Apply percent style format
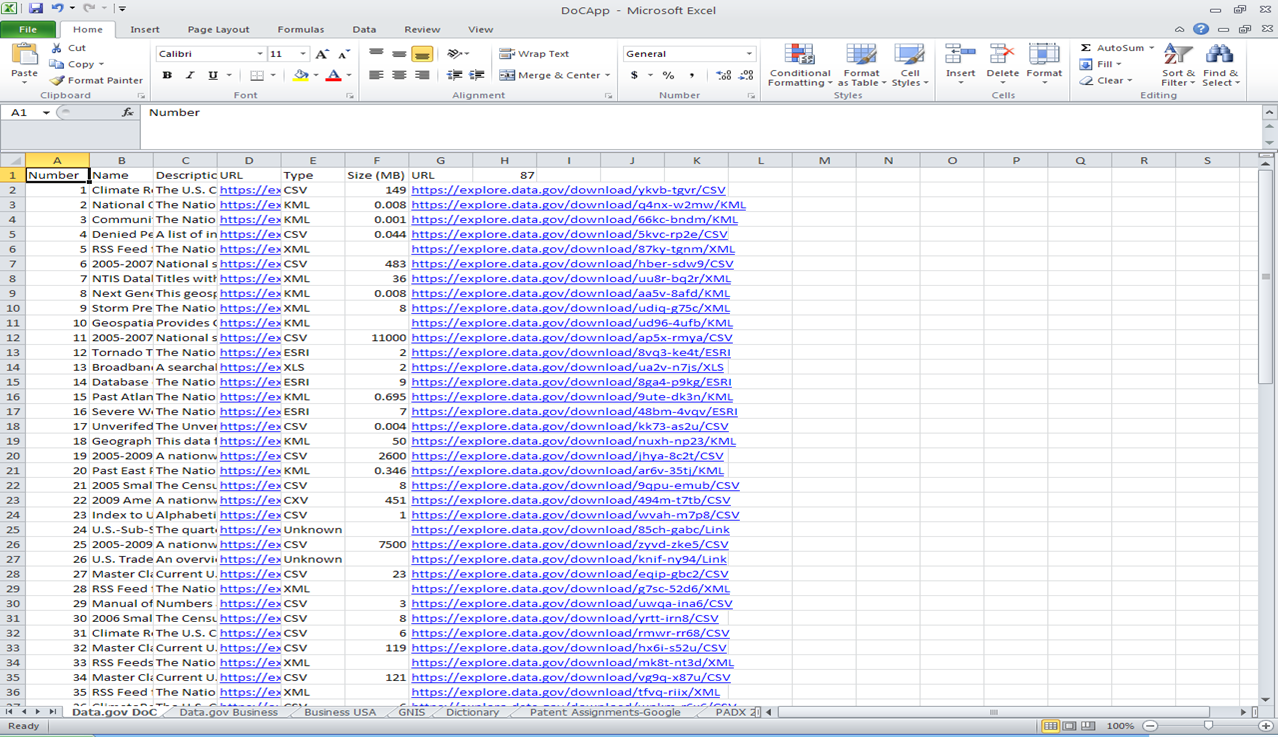 668,75
